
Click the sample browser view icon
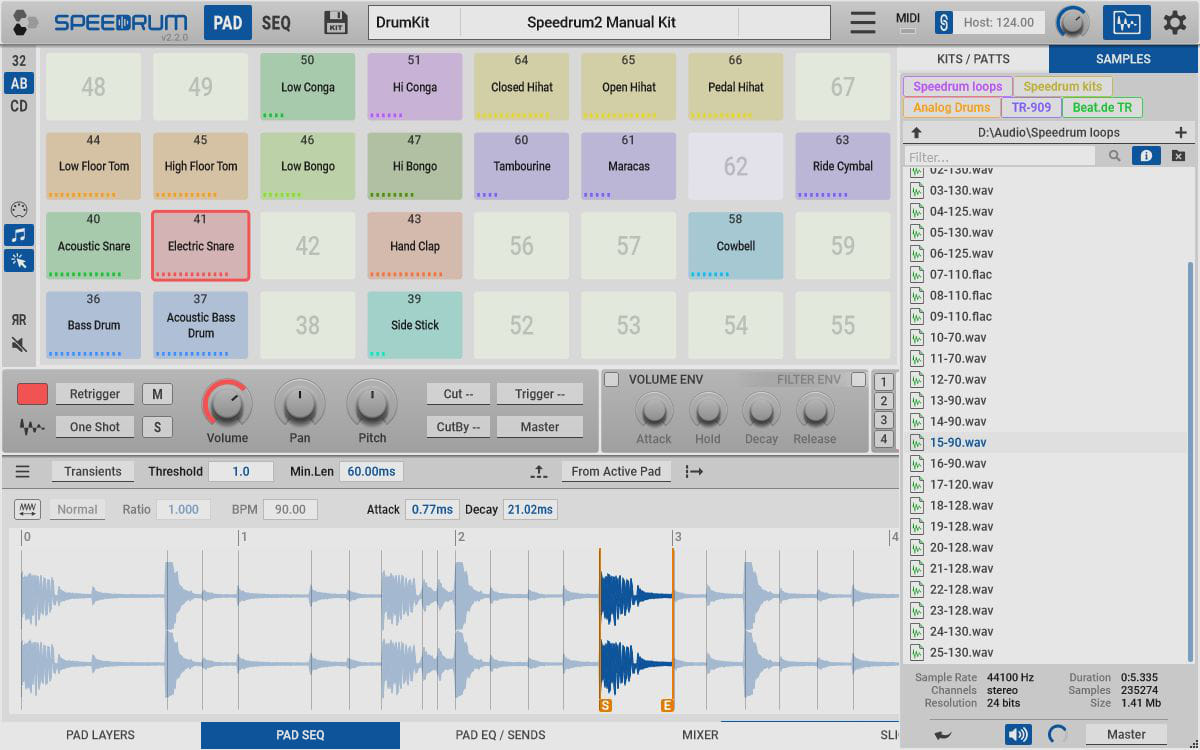click(1127, 22)
